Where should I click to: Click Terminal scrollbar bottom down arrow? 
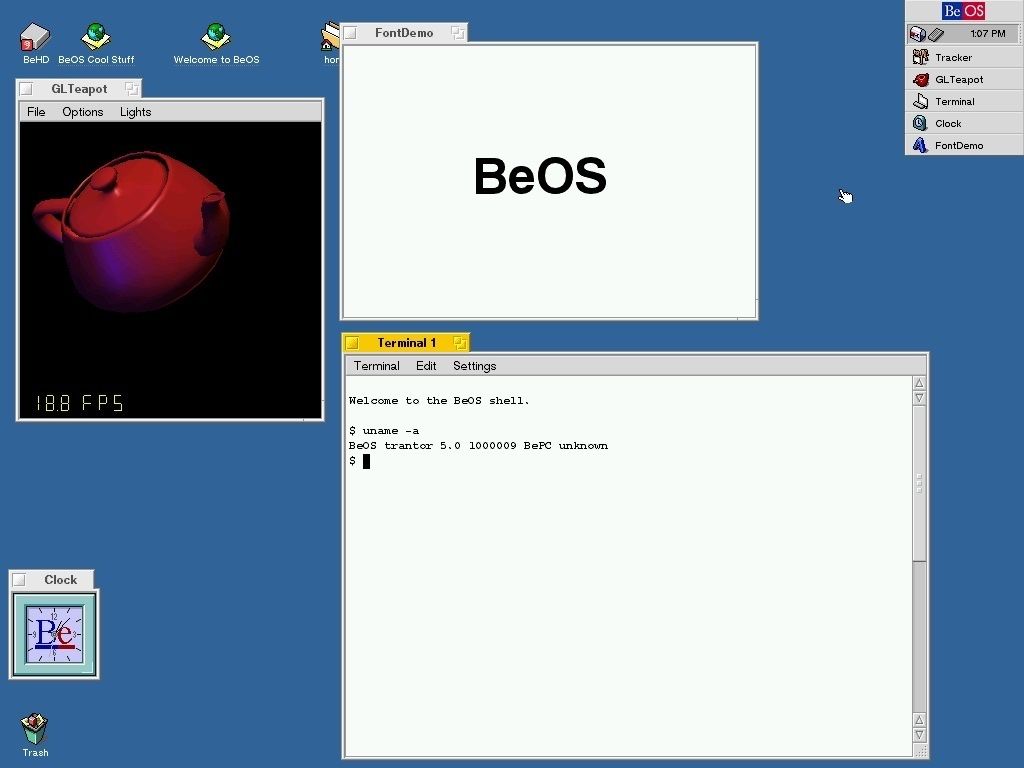919,735
